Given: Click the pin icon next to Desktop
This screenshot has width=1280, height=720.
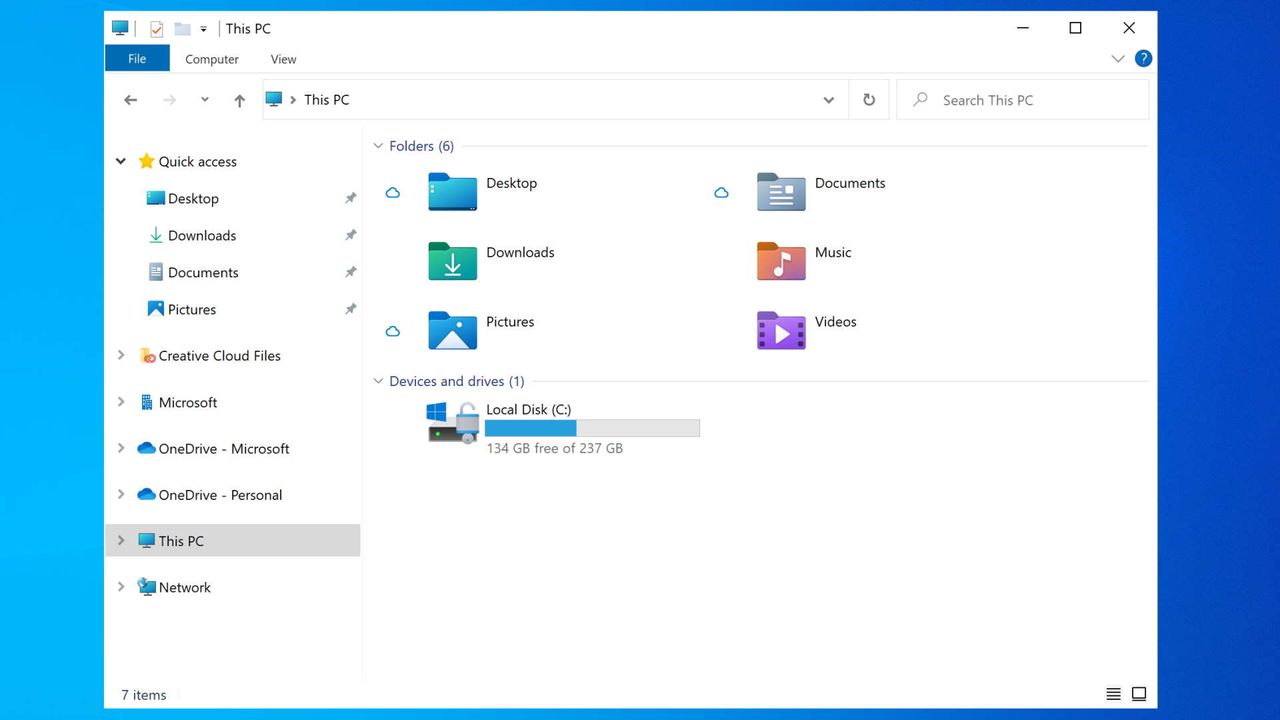Looking at the screenshot, I should click(x=350, y=198).
